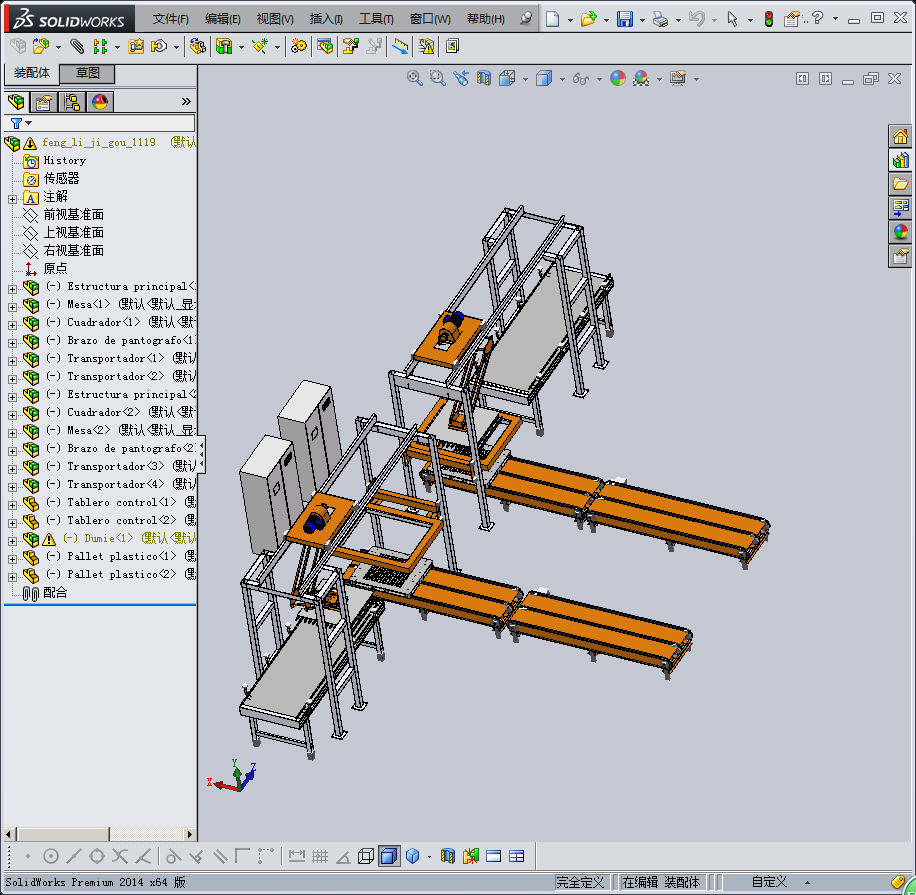The image size is (916, 895).
Task: Open the DisplayManager color-wheel tab
Action: click(x=99, y=101)
